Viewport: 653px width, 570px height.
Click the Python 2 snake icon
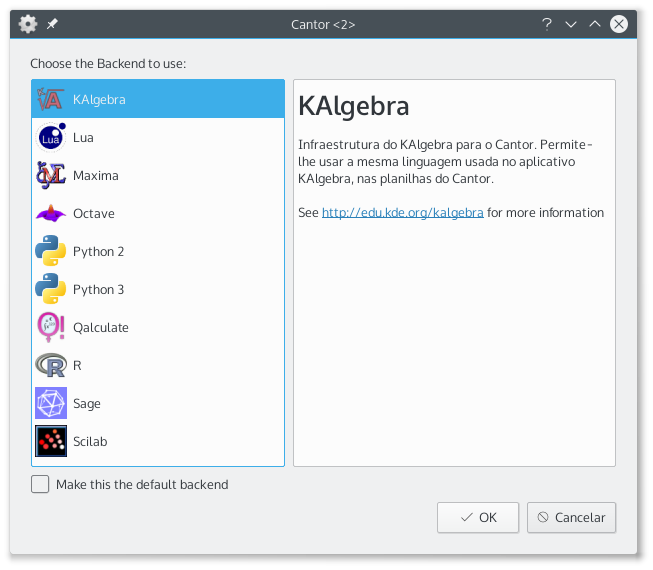50,251
